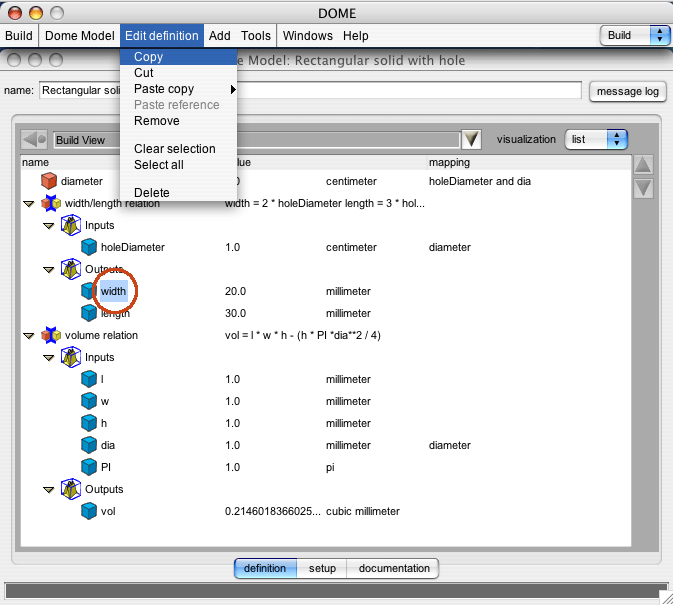
Task: Click the model name input field
Action: [x=310, y=91]
